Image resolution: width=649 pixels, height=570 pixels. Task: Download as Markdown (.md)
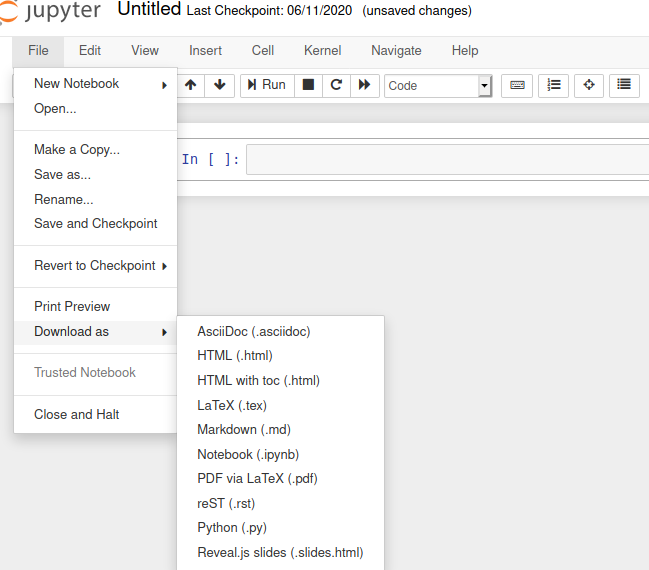pos(281,430)
